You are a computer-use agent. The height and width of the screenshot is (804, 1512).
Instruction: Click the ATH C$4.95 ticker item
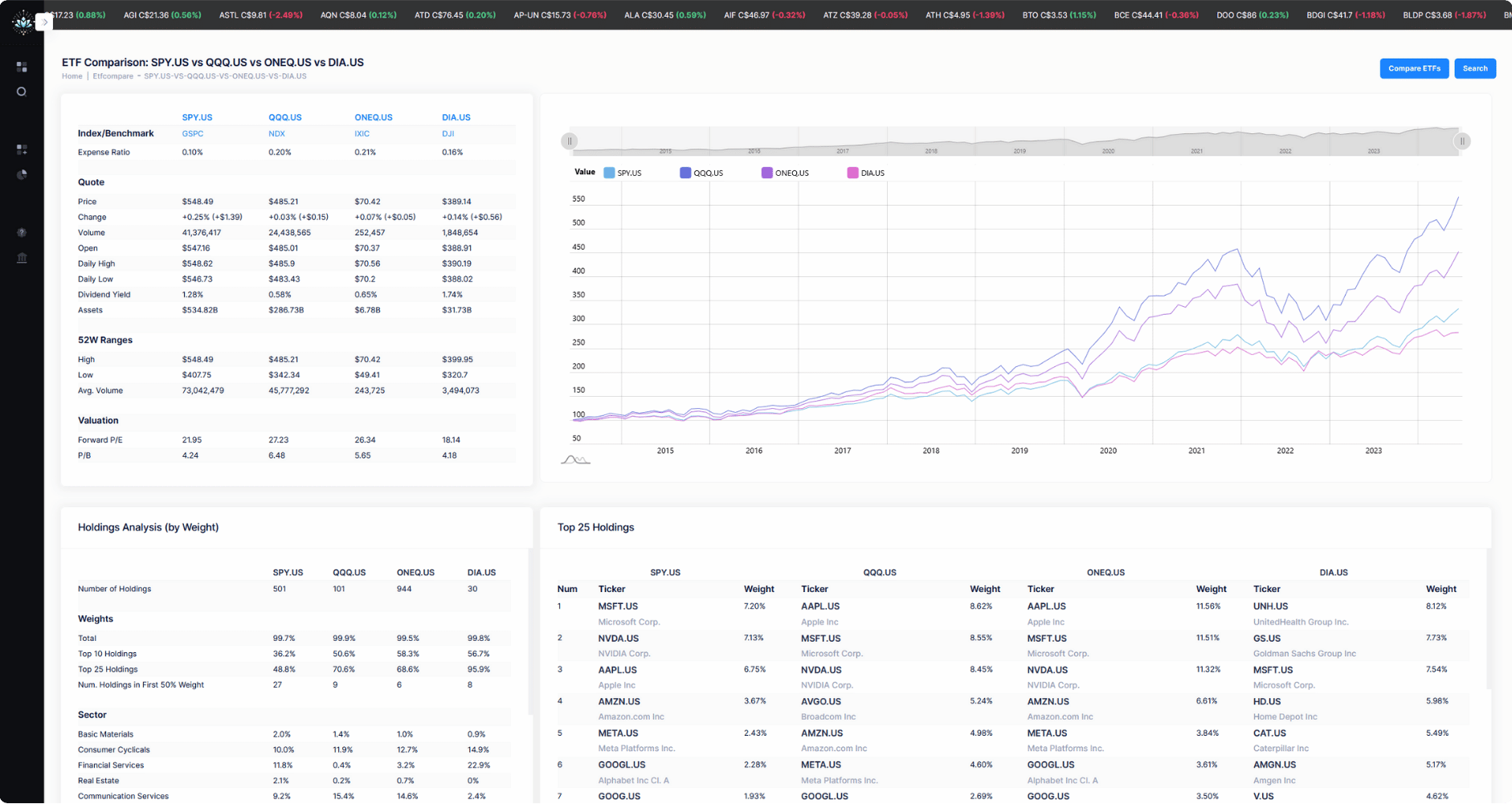[965, 15]
